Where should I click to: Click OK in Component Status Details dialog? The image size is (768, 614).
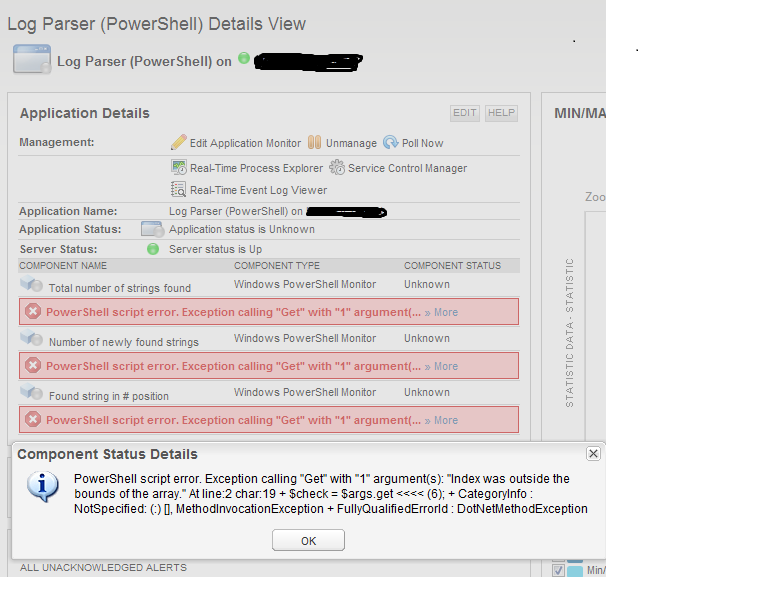[308, 541]
